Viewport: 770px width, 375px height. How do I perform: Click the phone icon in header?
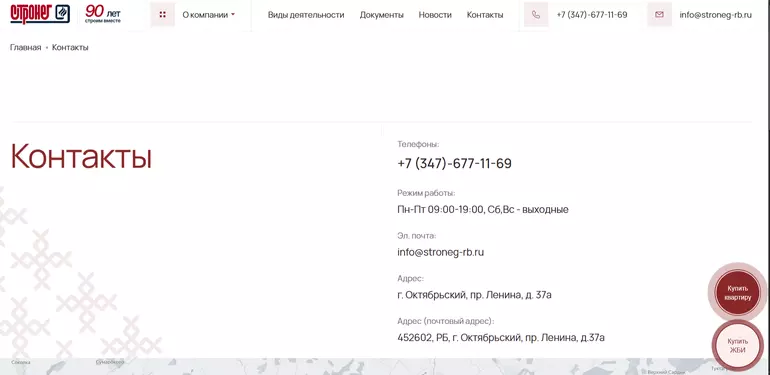pyautogui.click(x=536, y=15)
